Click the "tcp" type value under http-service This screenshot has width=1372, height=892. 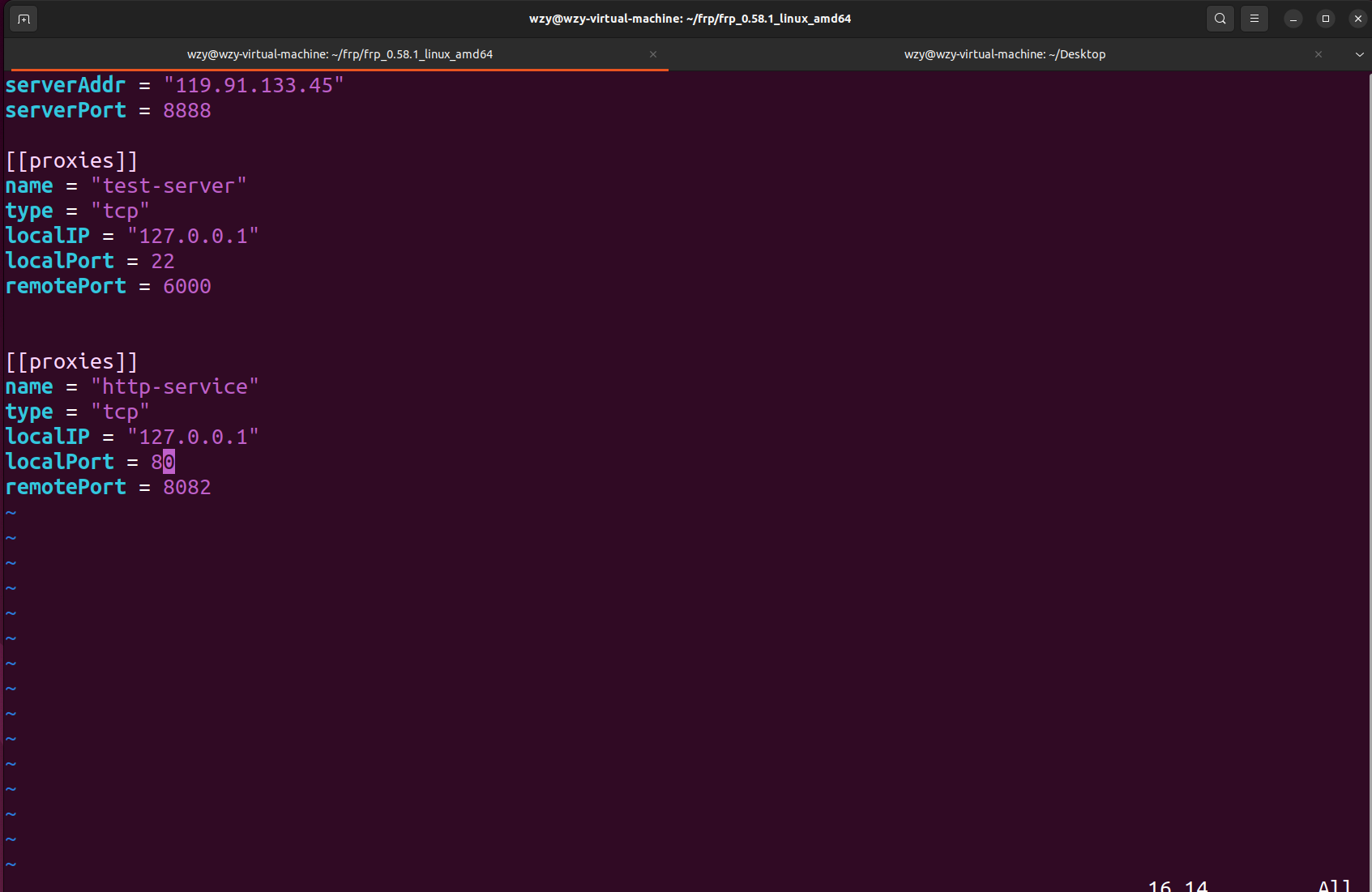pos(120,412)
